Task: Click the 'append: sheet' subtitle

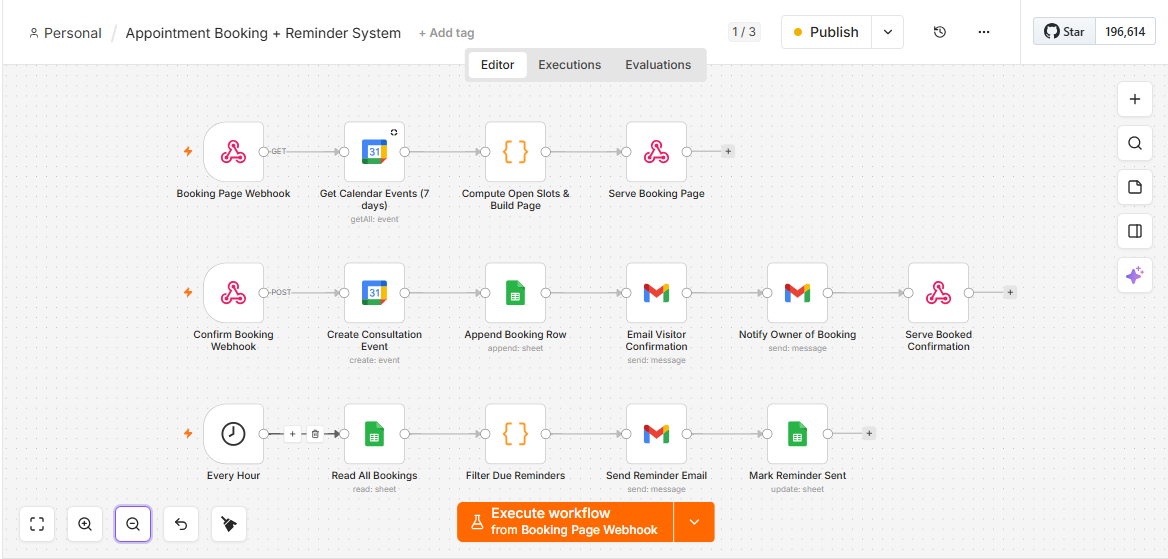Action: coord(515,348)
